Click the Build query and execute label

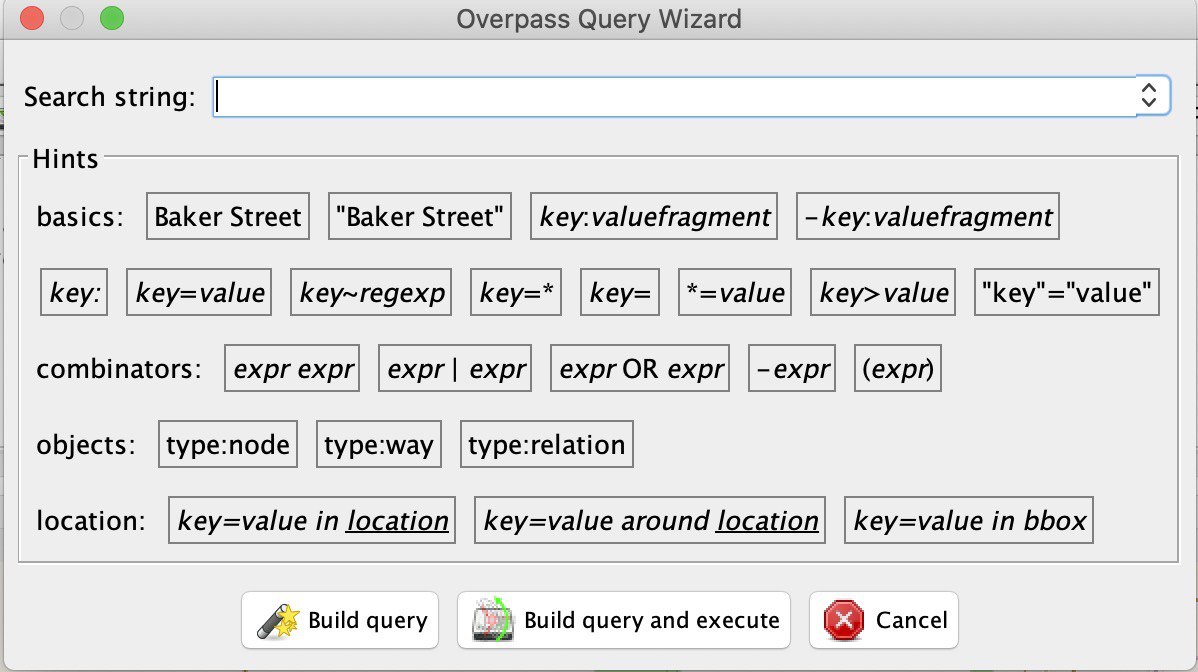click(652, 620)
